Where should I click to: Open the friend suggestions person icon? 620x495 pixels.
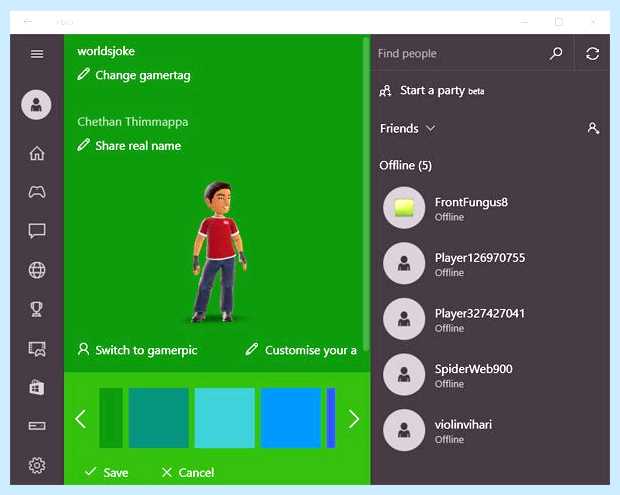[593, 128]
